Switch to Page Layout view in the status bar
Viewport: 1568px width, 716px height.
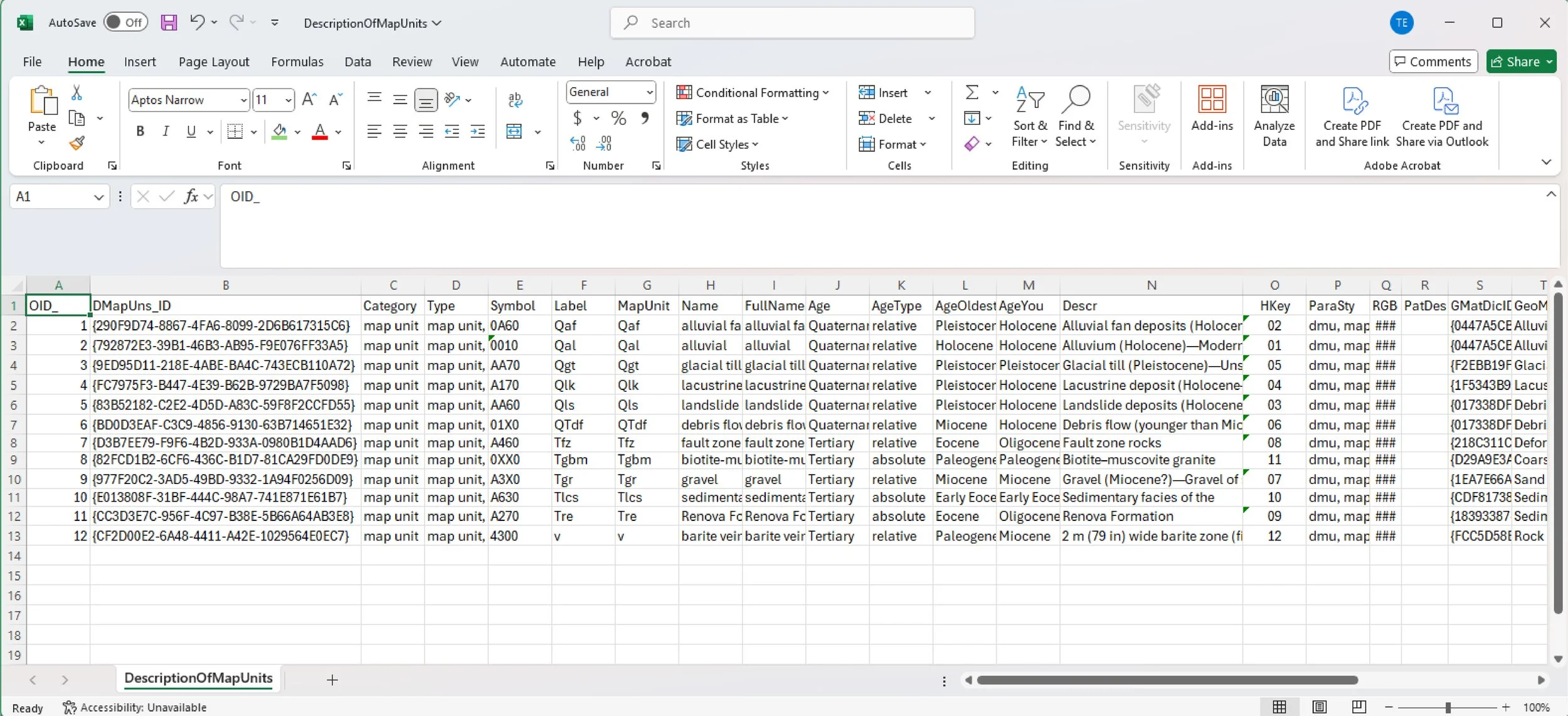pos(1319,707)
